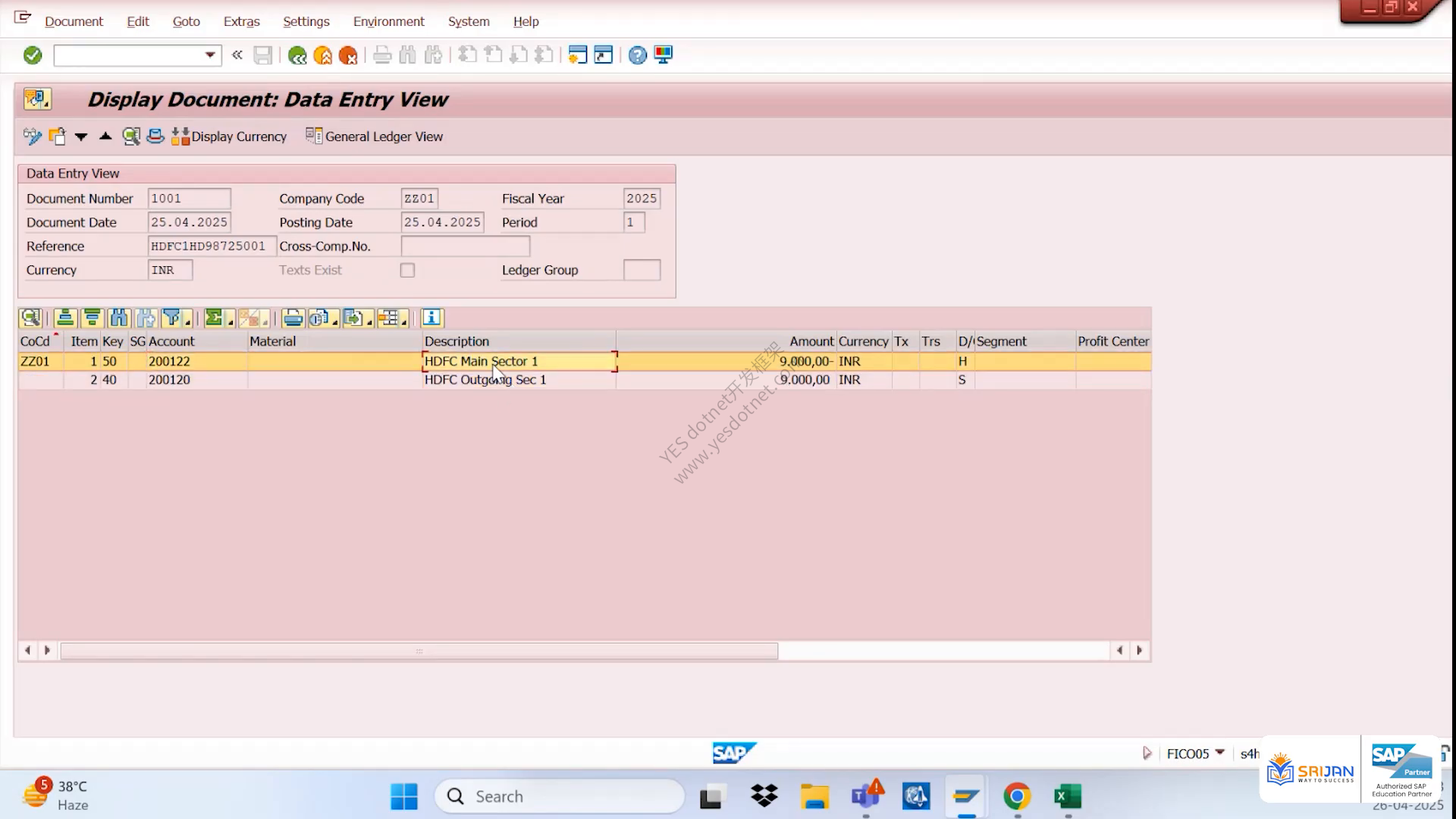Click the ALV filter funnel icon
The image size is (1456, 819).
[x=172, y=318]
